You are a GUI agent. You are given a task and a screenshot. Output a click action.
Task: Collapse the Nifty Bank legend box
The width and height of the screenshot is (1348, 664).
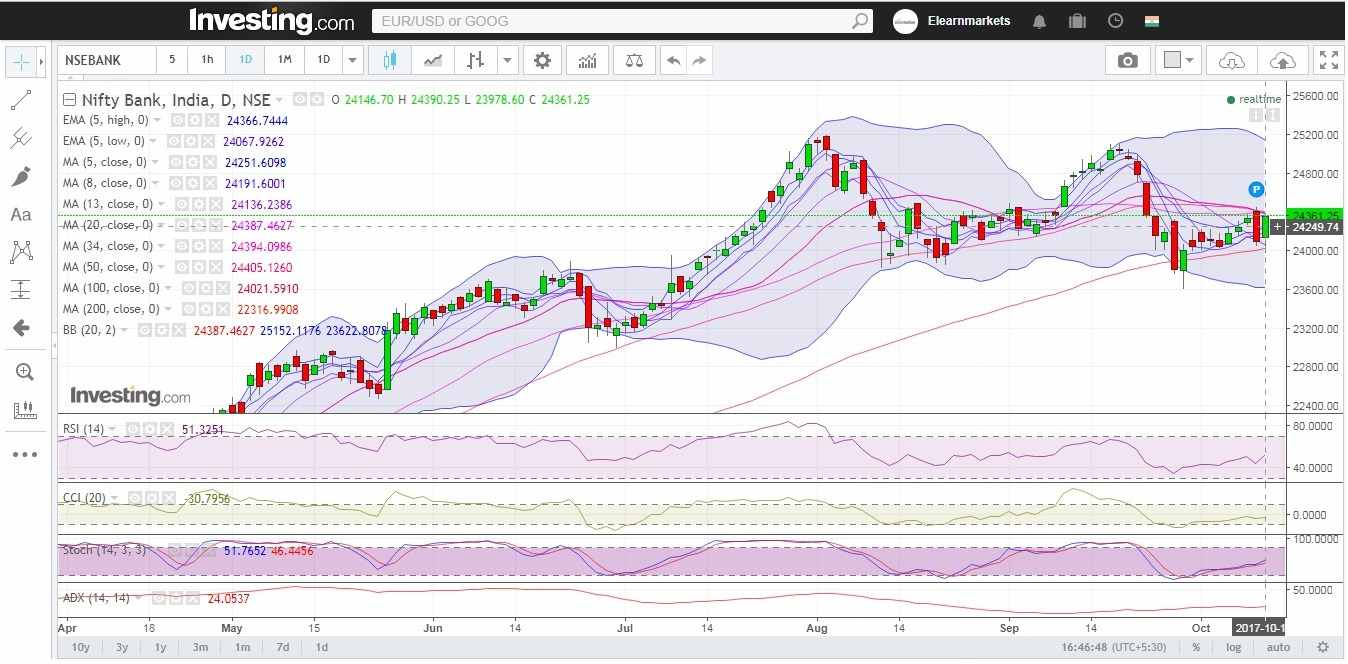point(69,100)
